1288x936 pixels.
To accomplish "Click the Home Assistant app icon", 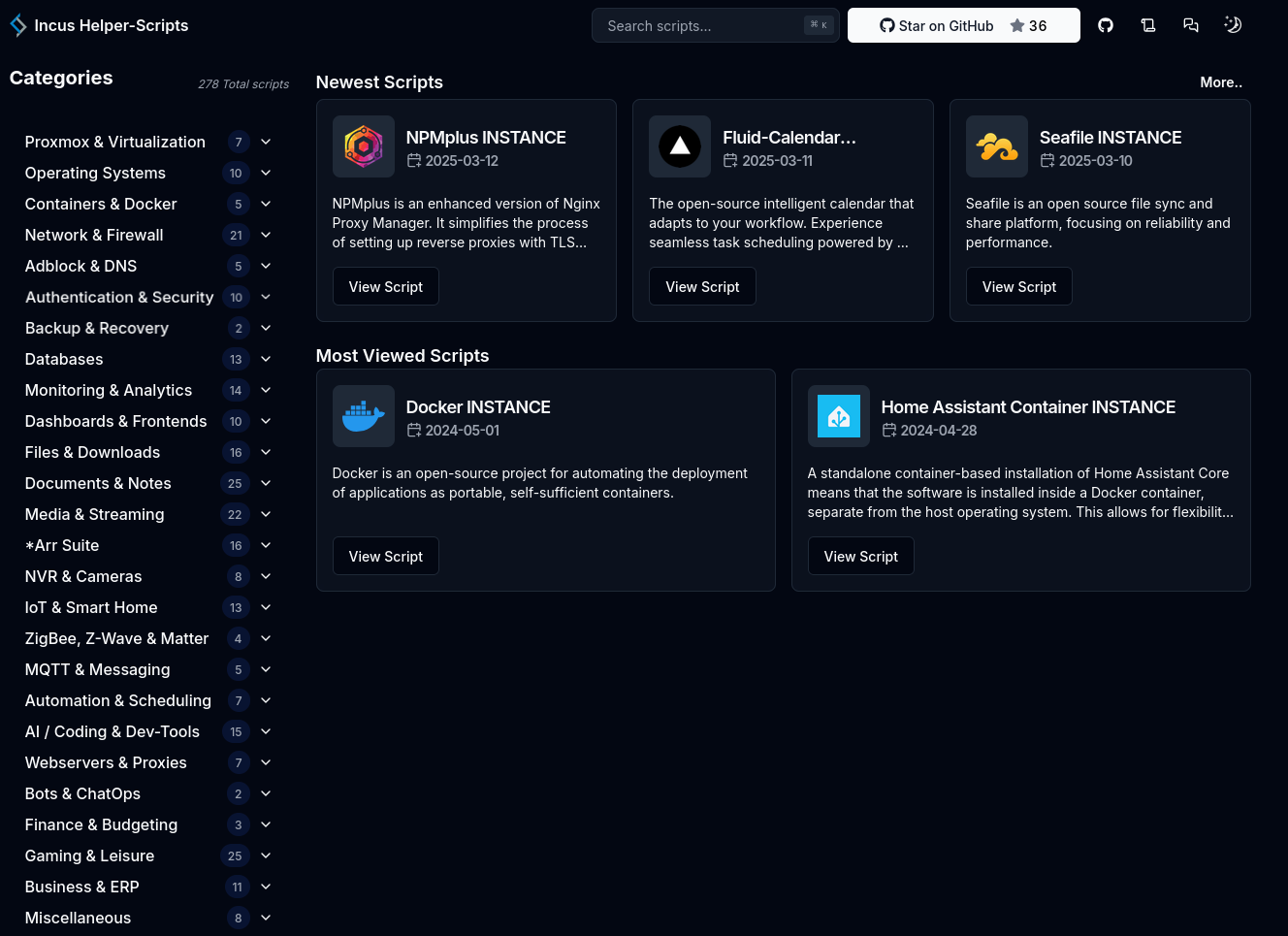I will [x=839, y=416].
